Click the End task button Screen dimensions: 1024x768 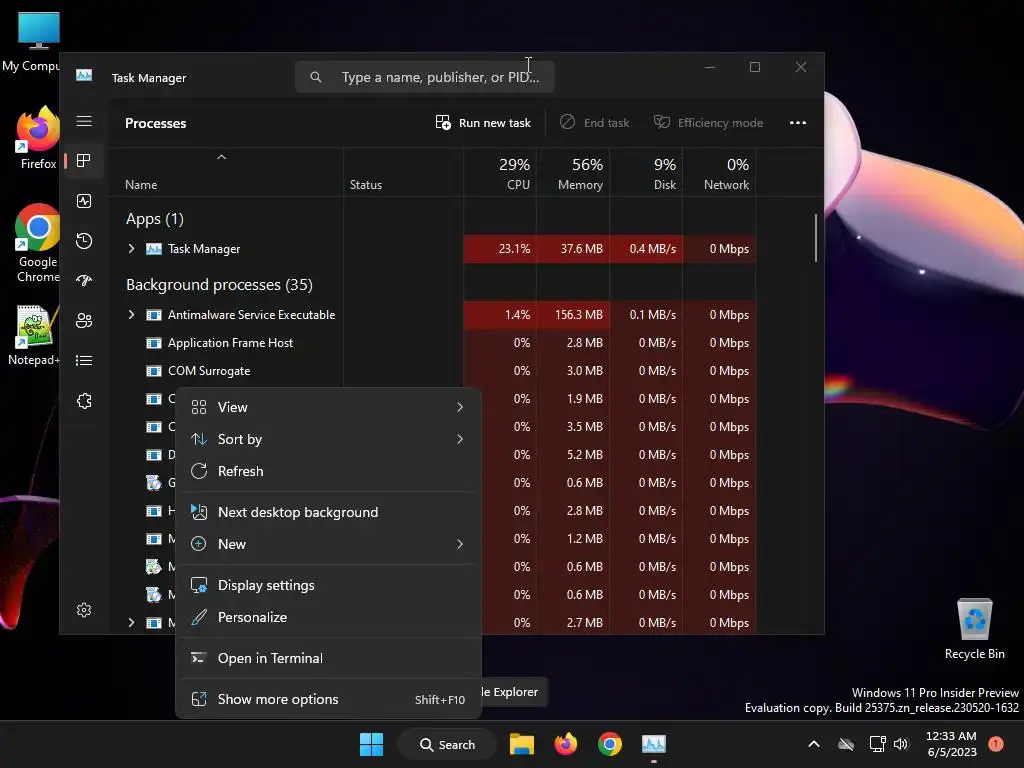[594, 123]
